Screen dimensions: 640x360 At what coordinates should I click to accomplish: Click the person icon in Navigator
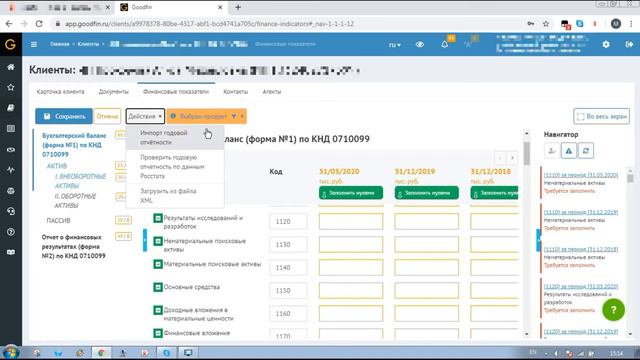pyautogui.click(x=552, y=151)
